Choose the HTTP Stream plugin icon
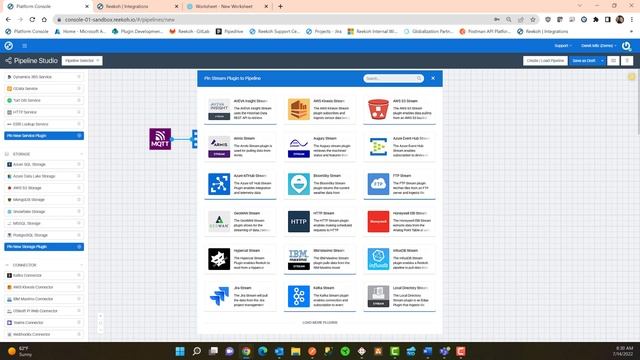 click(299, 222)
